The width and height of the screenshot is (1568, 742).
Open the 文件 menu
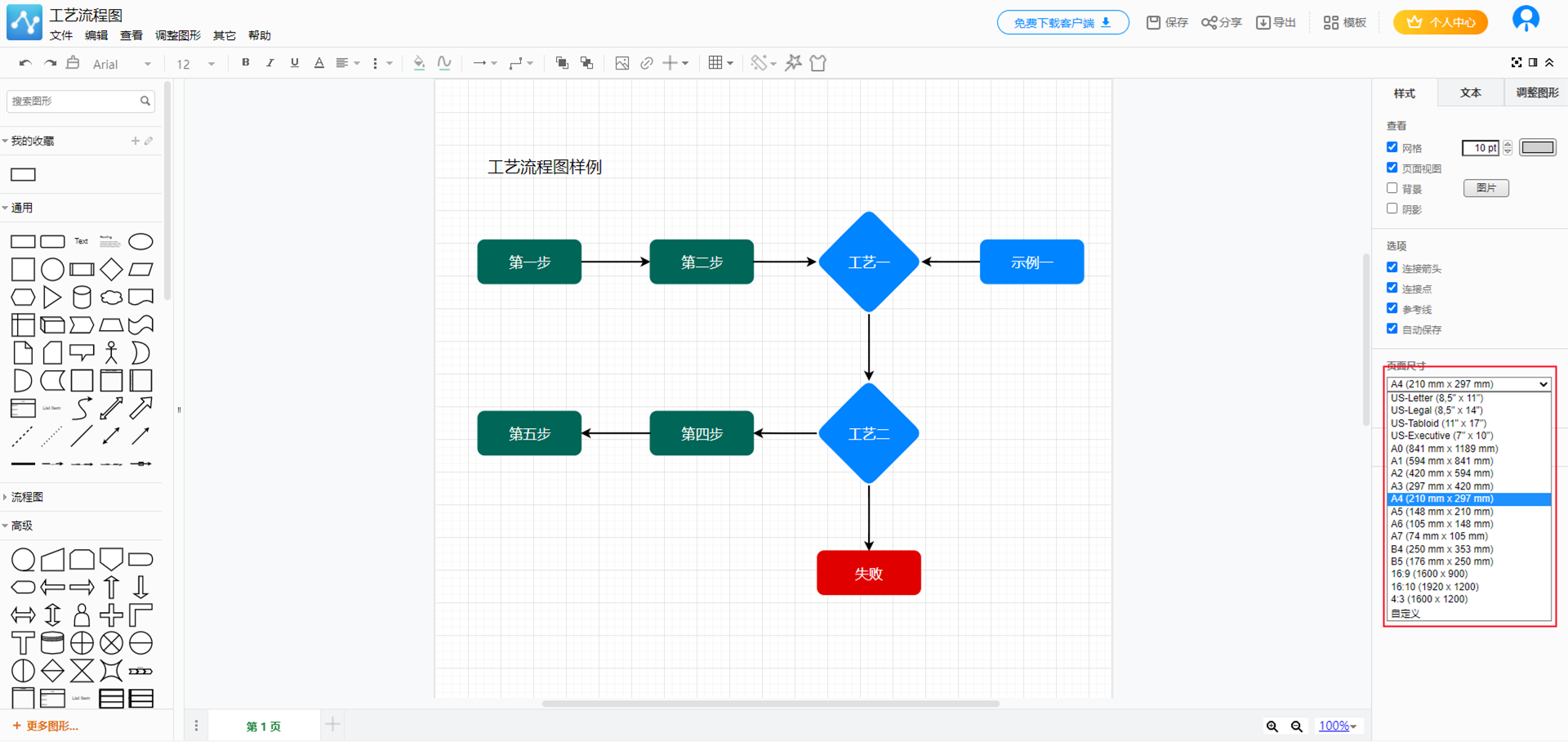(x=60, y=35)
